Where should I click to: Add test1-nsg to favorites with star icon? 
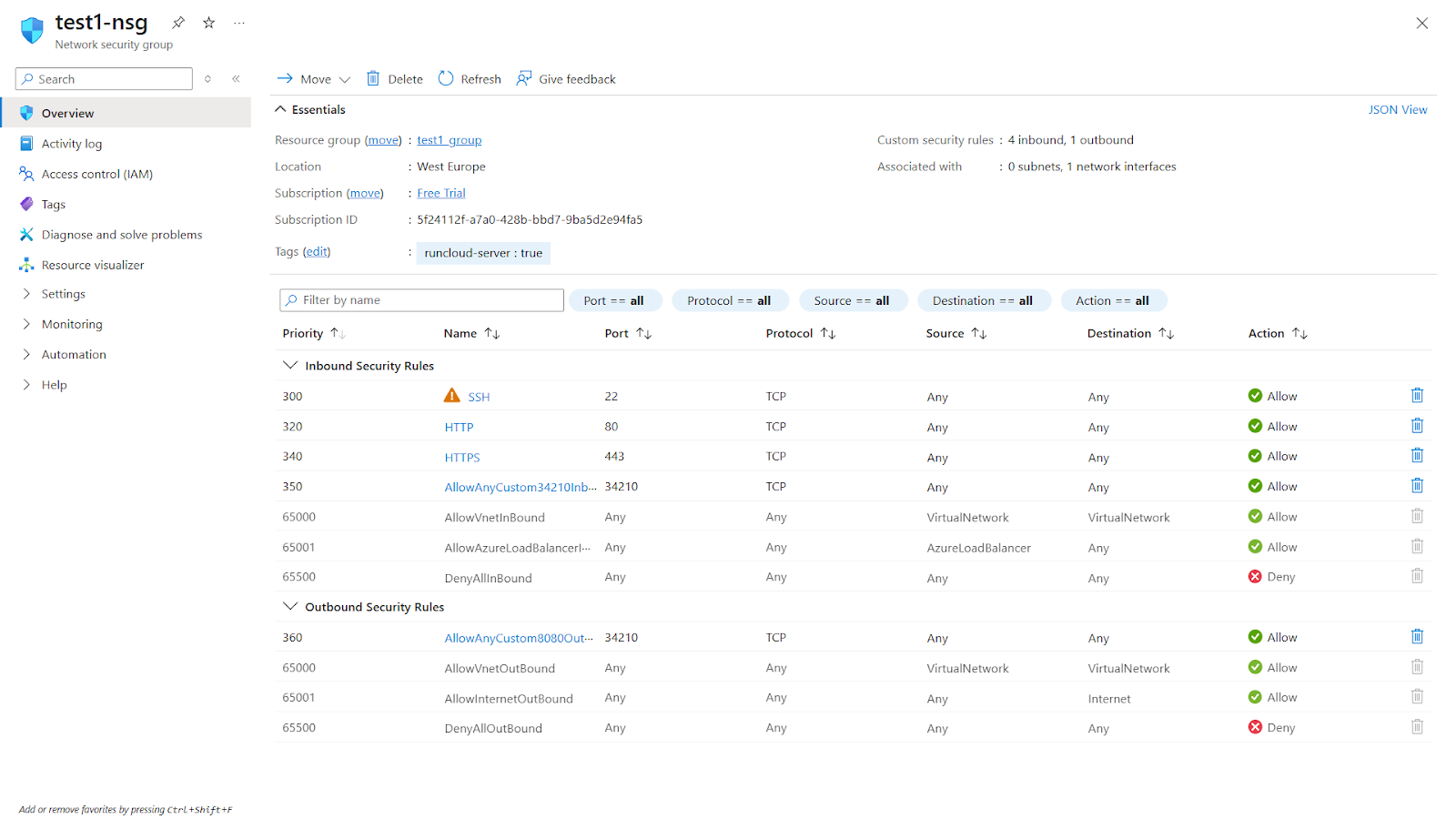(x=208, y=23)
